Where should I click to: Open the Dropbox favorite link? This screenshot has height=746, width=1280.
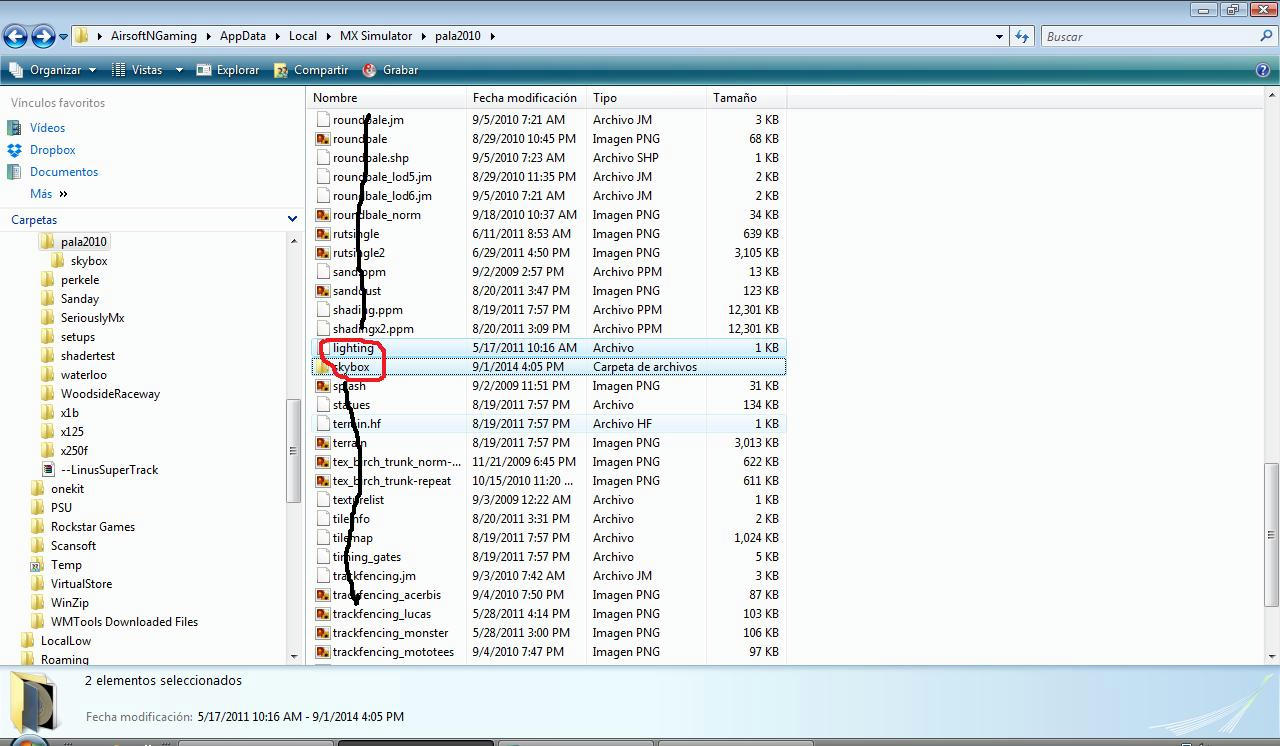point(52,150)
